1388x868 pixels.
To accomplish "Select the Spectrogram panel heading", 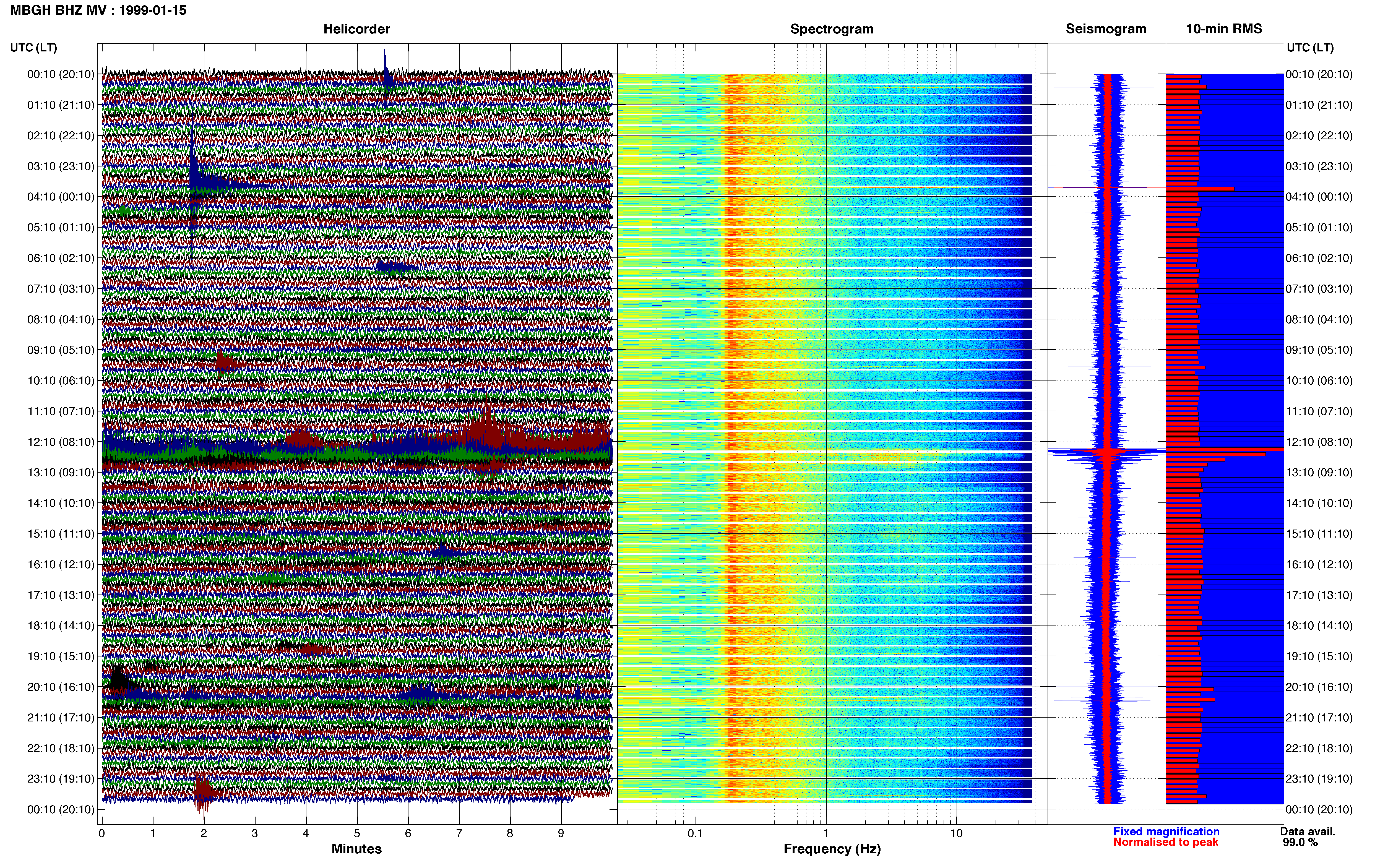I will (x=832, y=29).
